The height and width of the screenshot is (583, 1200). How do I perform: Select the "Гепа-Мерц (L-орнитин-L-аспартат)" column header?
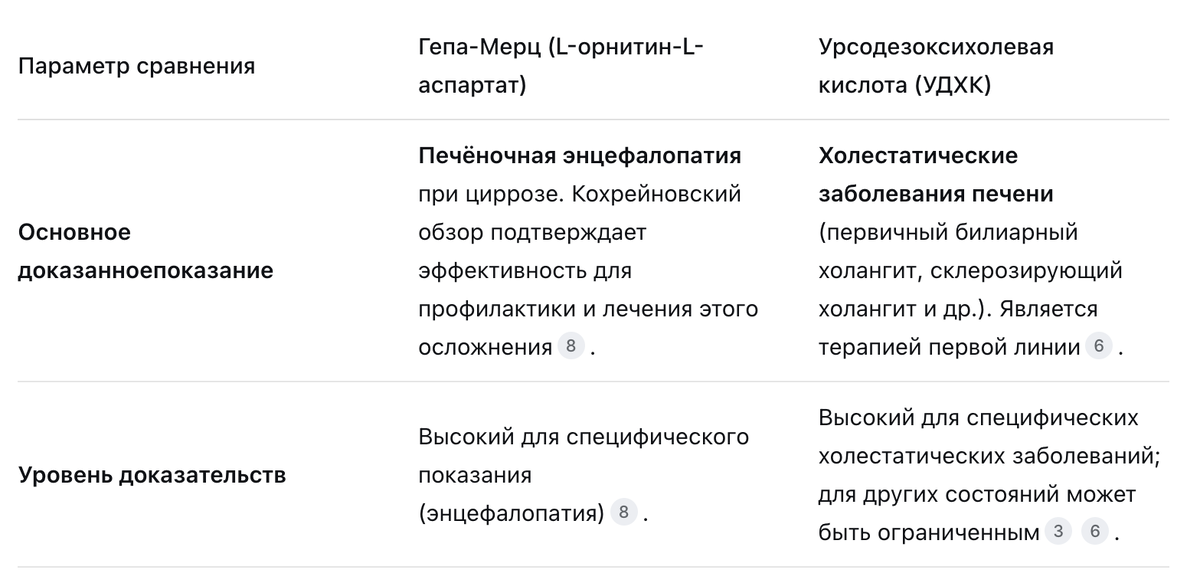(x=561, y=66)
